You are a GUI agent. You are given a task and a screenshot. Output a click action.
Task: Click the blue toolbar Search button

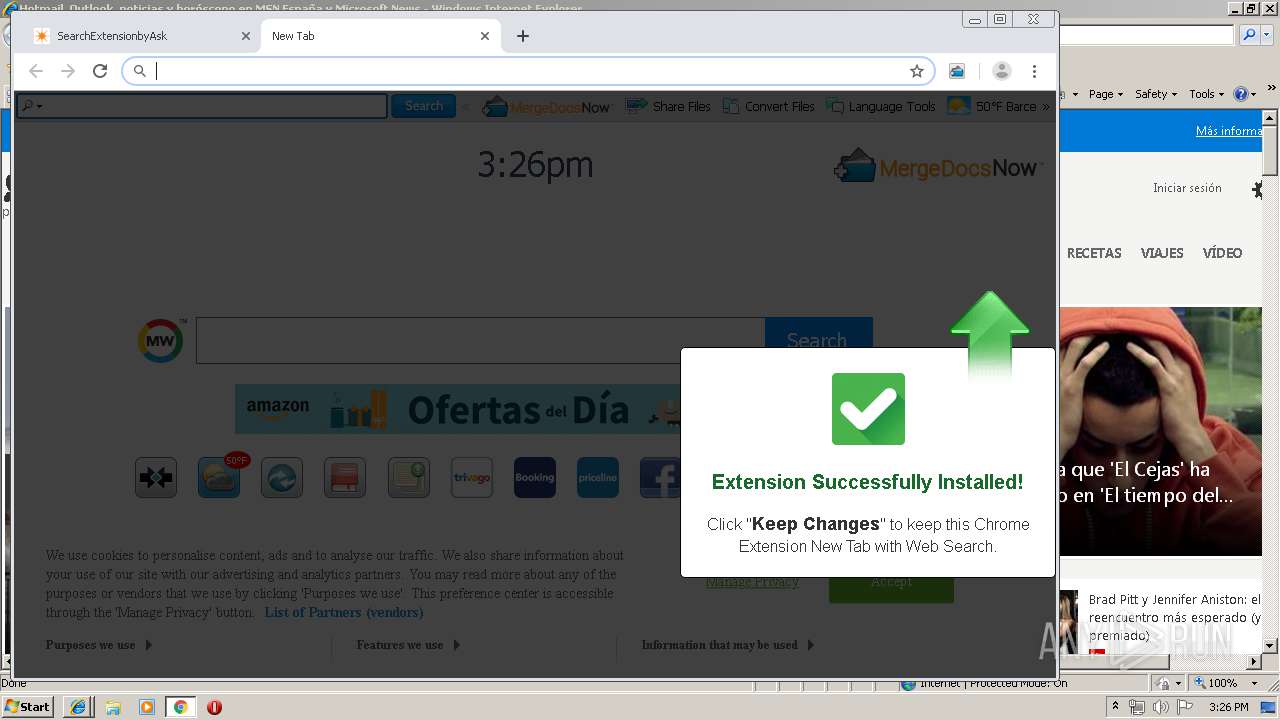423,106
